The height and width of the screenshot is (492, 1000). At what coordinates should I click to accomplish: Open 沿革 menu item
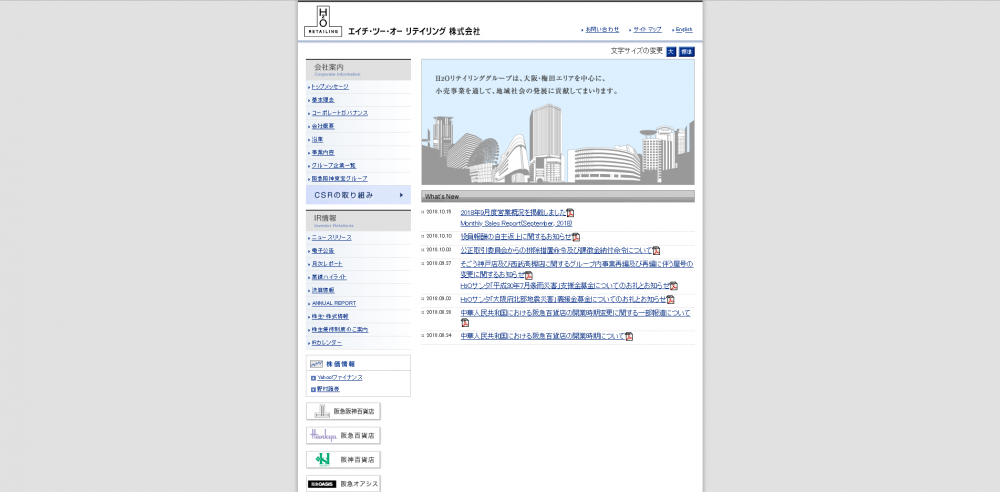(x=317, y=139)
